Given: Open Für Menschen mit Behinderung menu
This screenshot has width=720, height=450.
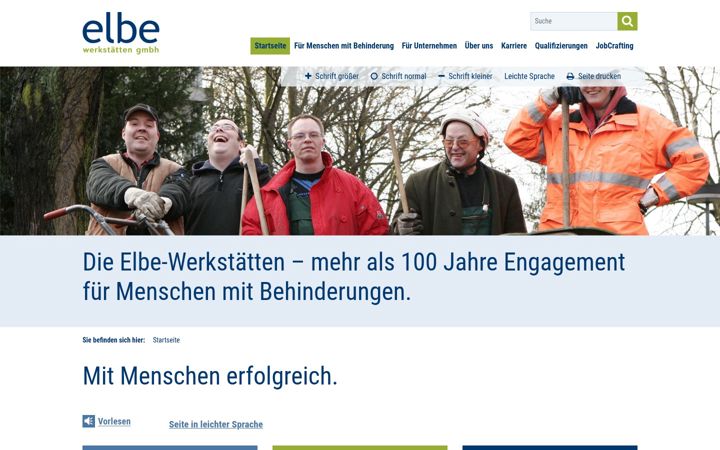Looking at the screenshot, I should 344,46.
